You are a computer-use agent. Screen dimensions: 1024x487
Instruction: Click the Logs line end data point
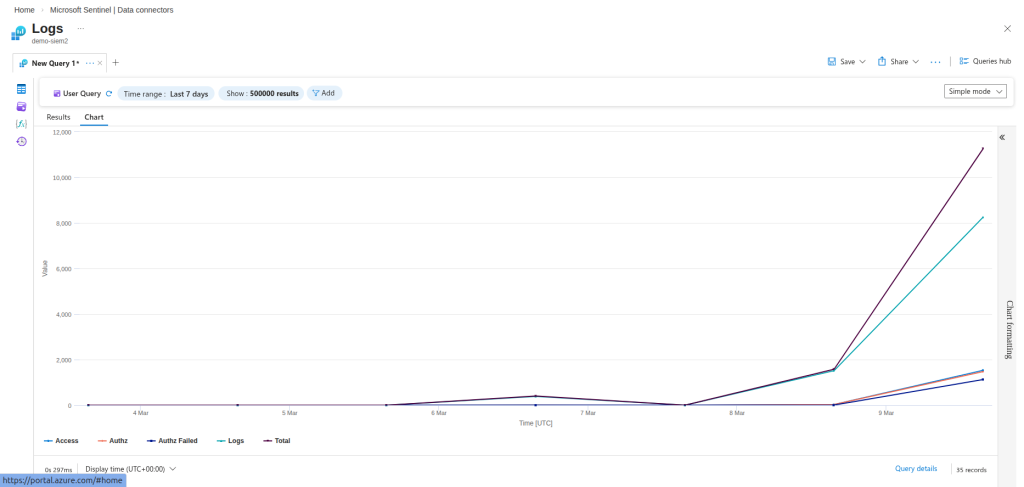[982, 217]
